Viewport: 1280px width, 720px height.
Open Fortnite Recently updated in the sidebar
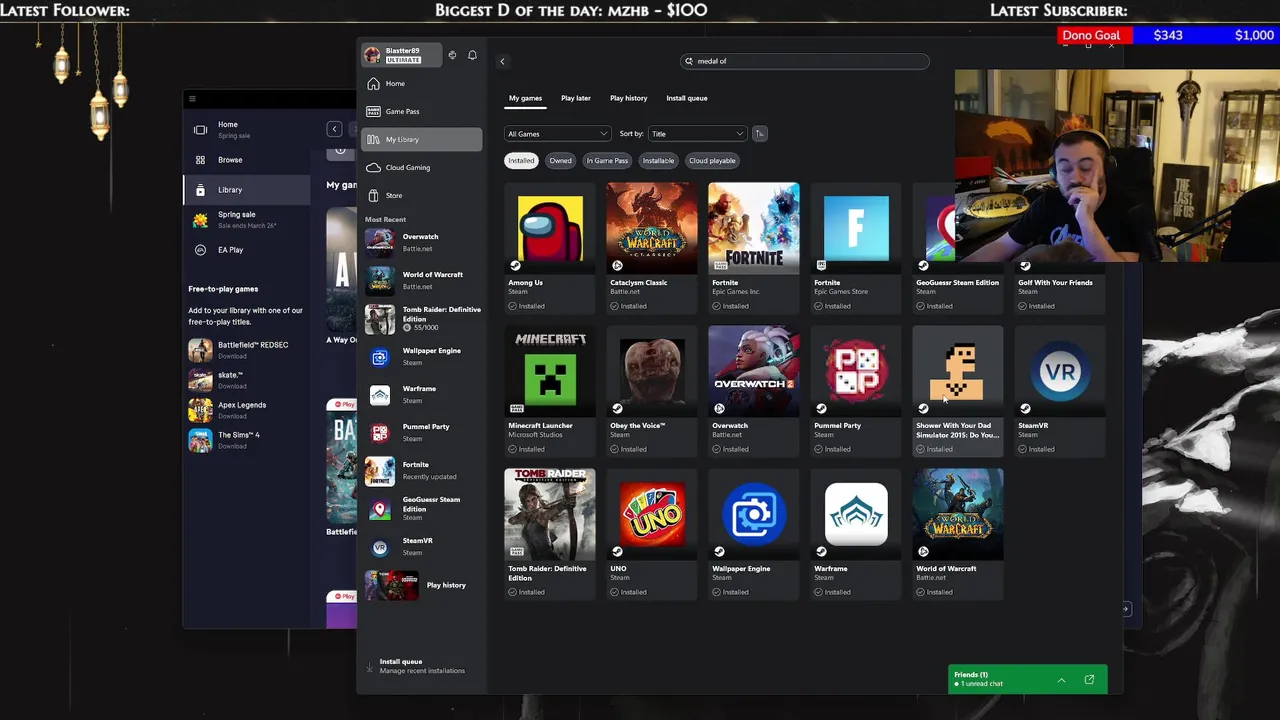[x=422, y=469]
